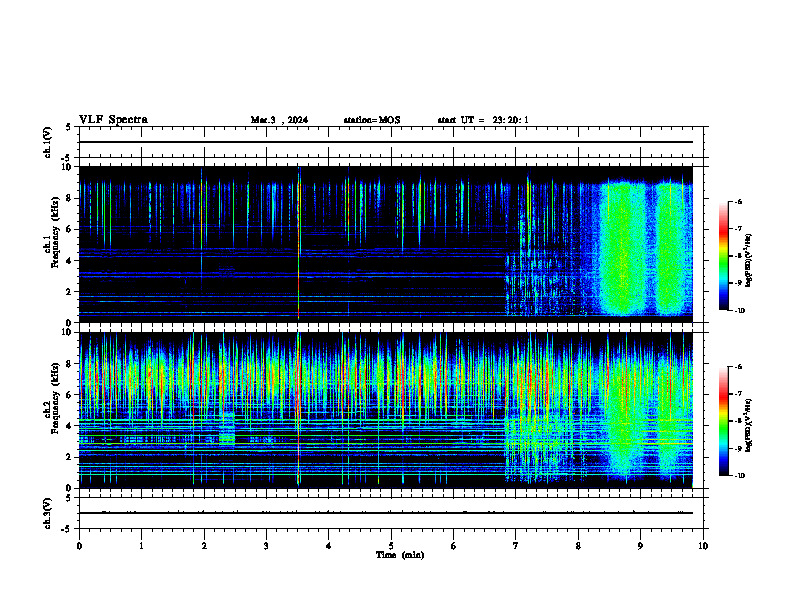
Task: Select the date label 'Mar.3 , 2024'
Action: (279, 120)
